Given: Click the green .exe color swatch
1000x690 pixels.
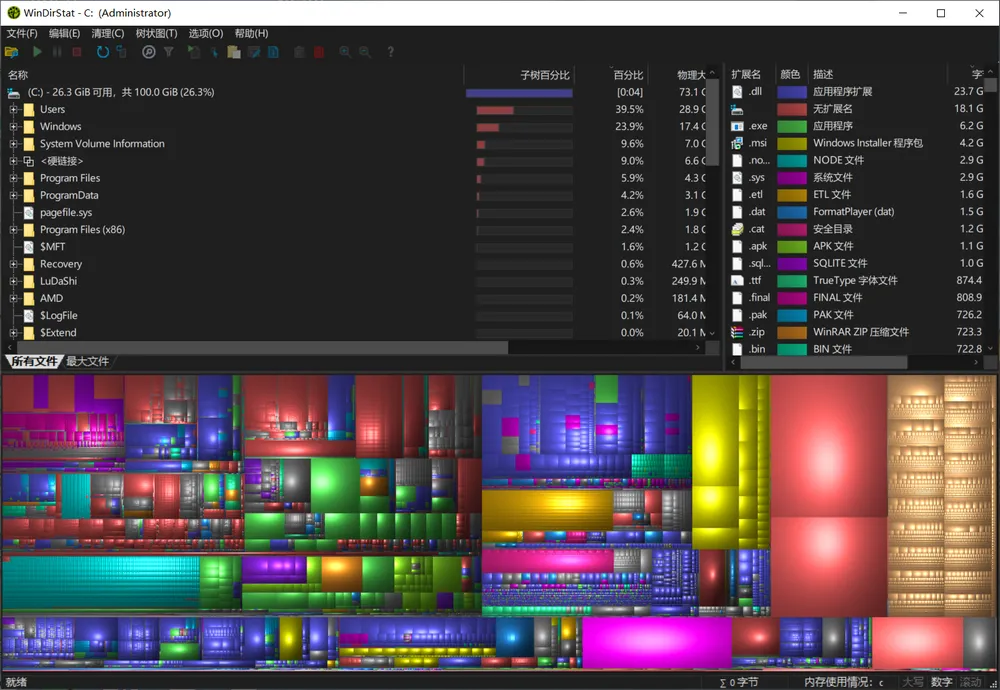Looking at the screenshot, I should (x=791, y=126).
